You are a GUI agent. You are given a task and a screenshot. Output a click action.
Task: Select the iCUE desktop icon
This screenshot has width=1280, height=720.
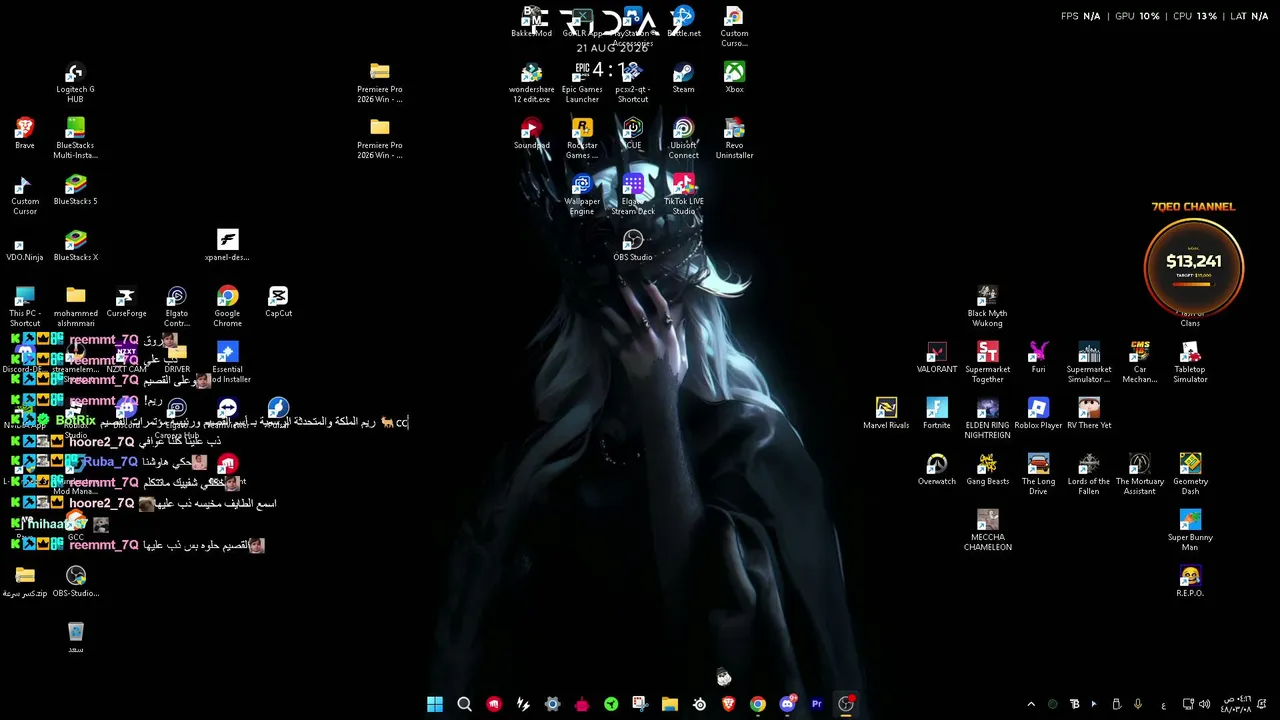click(632, 134)
